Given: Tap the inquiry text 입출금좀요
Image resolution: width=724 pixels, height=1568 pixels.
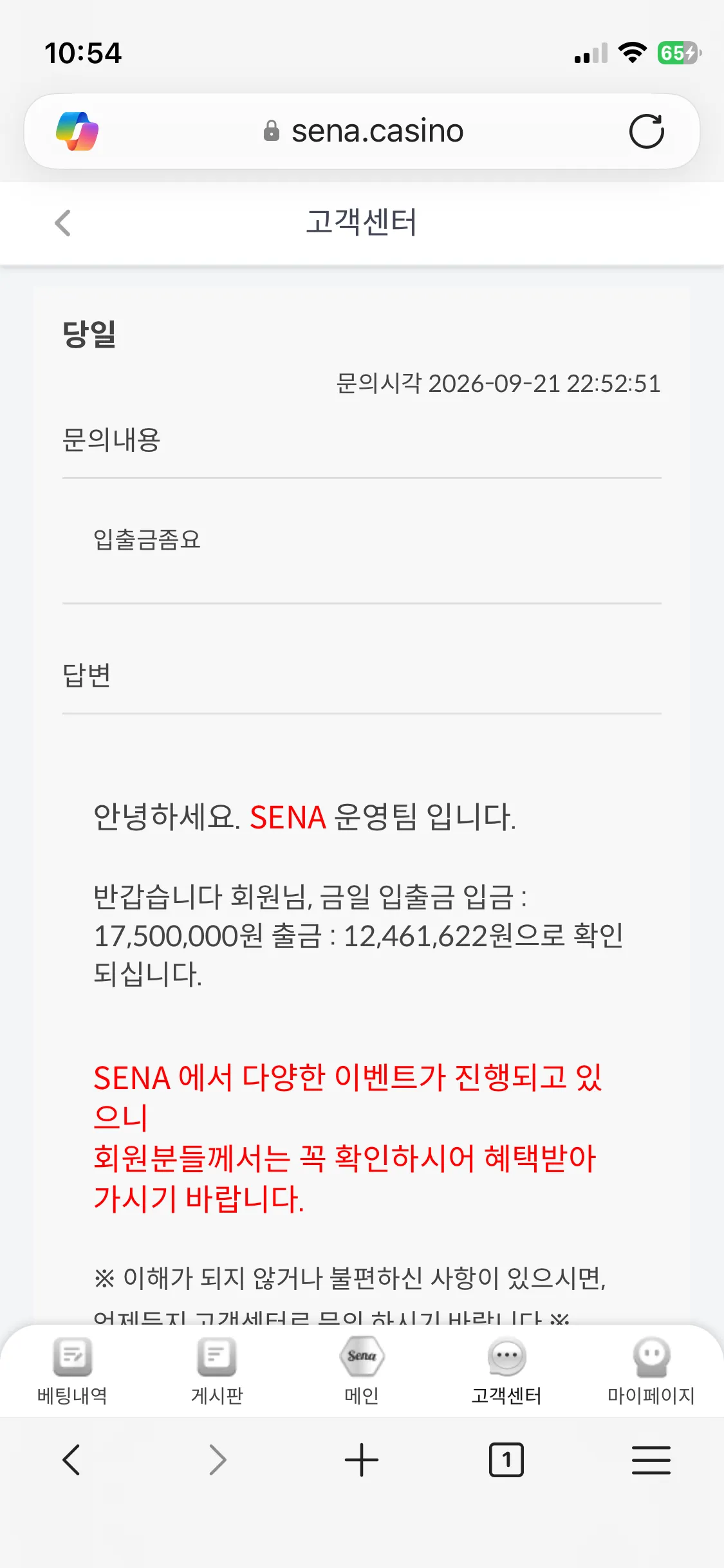Looking at the screenshot, I should pyautogui.click(x=147, y=539).
